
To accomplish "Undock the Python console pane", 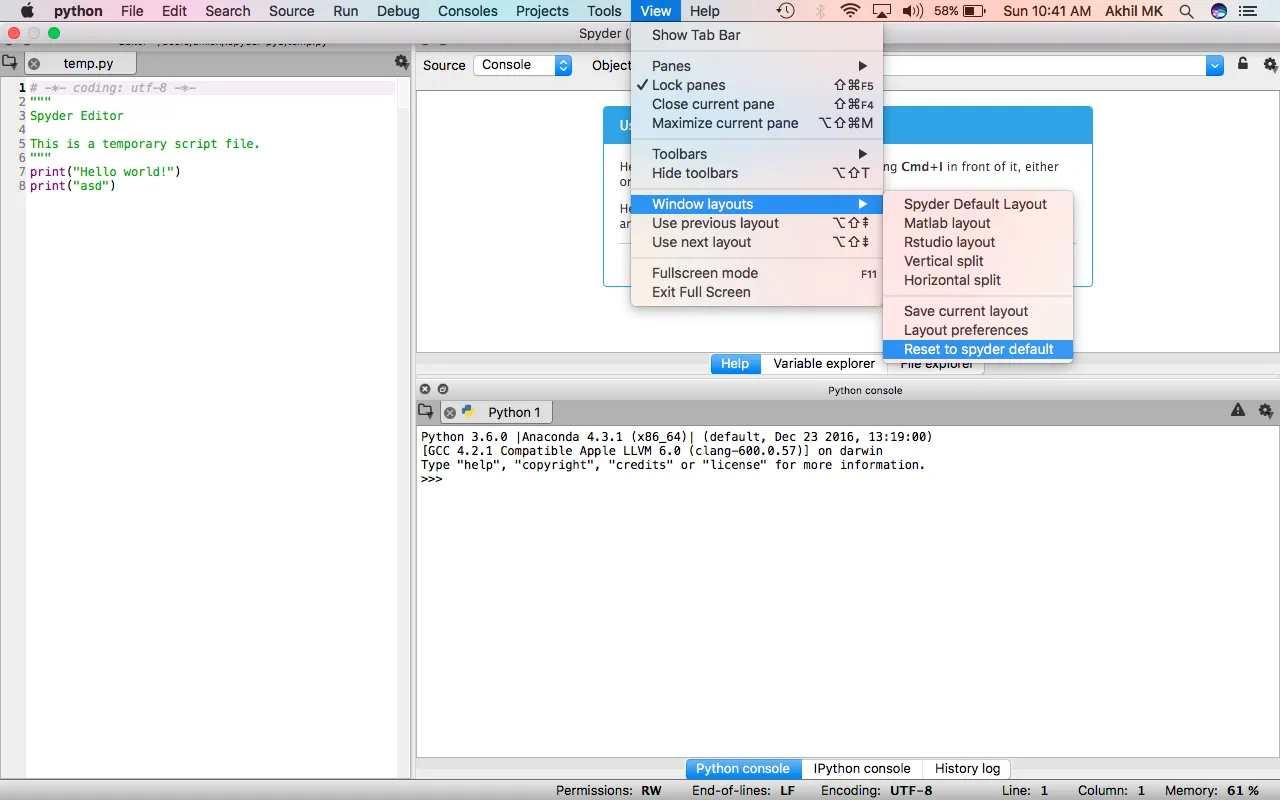I will [443, 389].
